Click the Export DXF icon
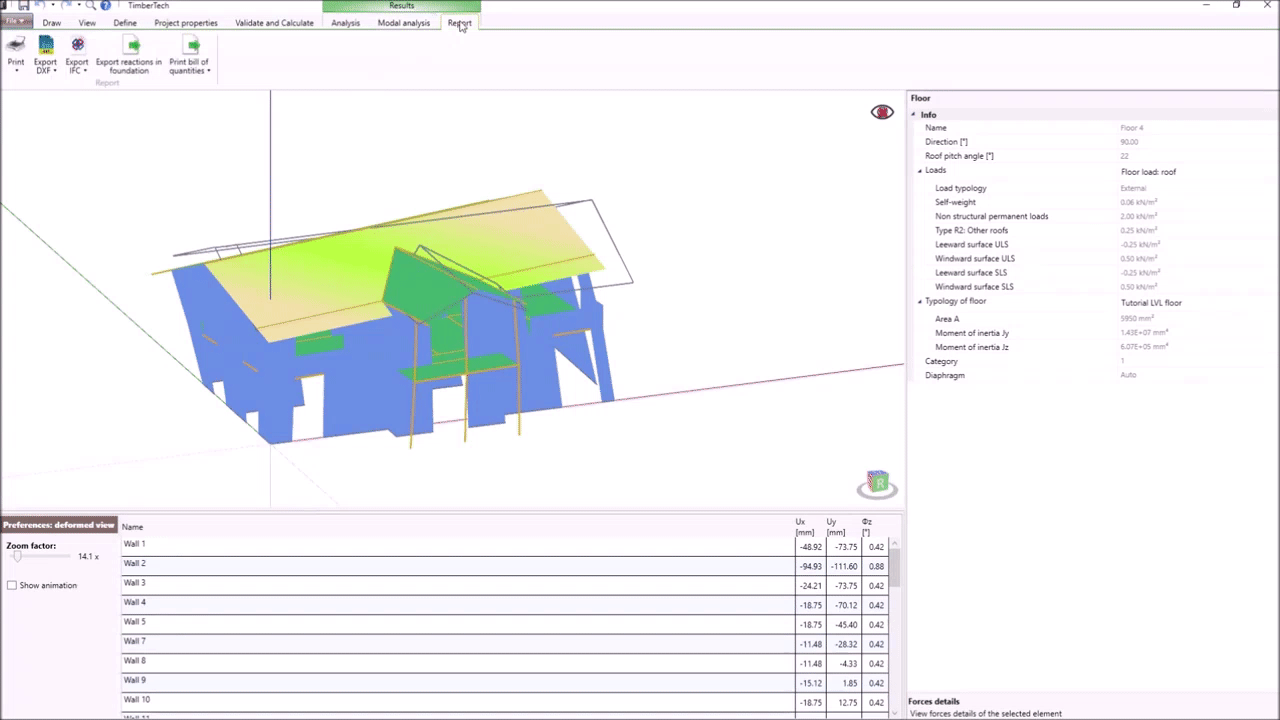Screen dimensions: 1280x720 tap(46, 45)
